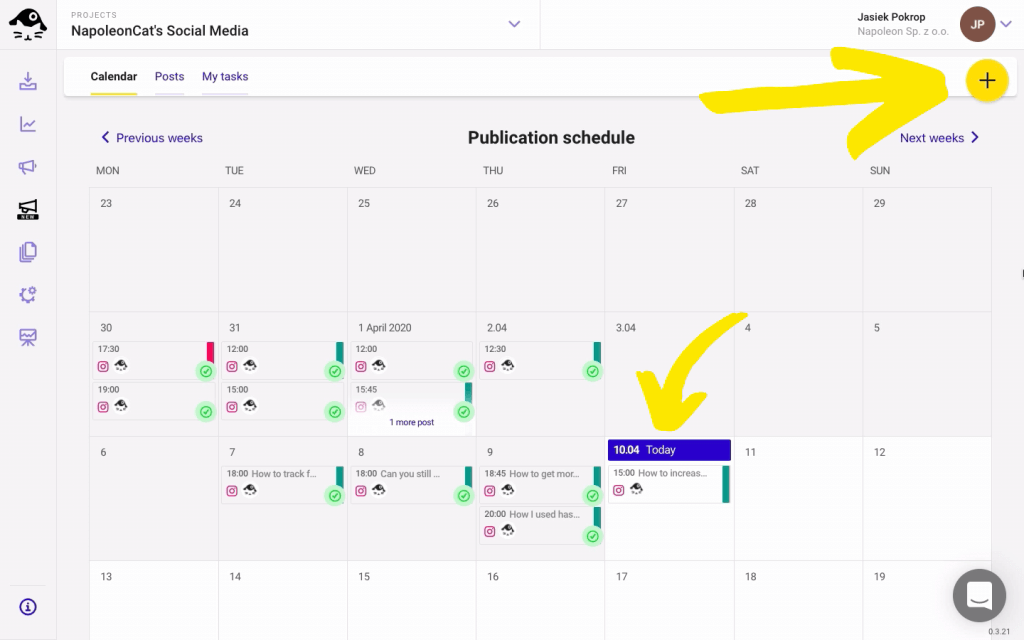
Task: Open the presentation board sidebar icon
Action: tap(27, 337)
